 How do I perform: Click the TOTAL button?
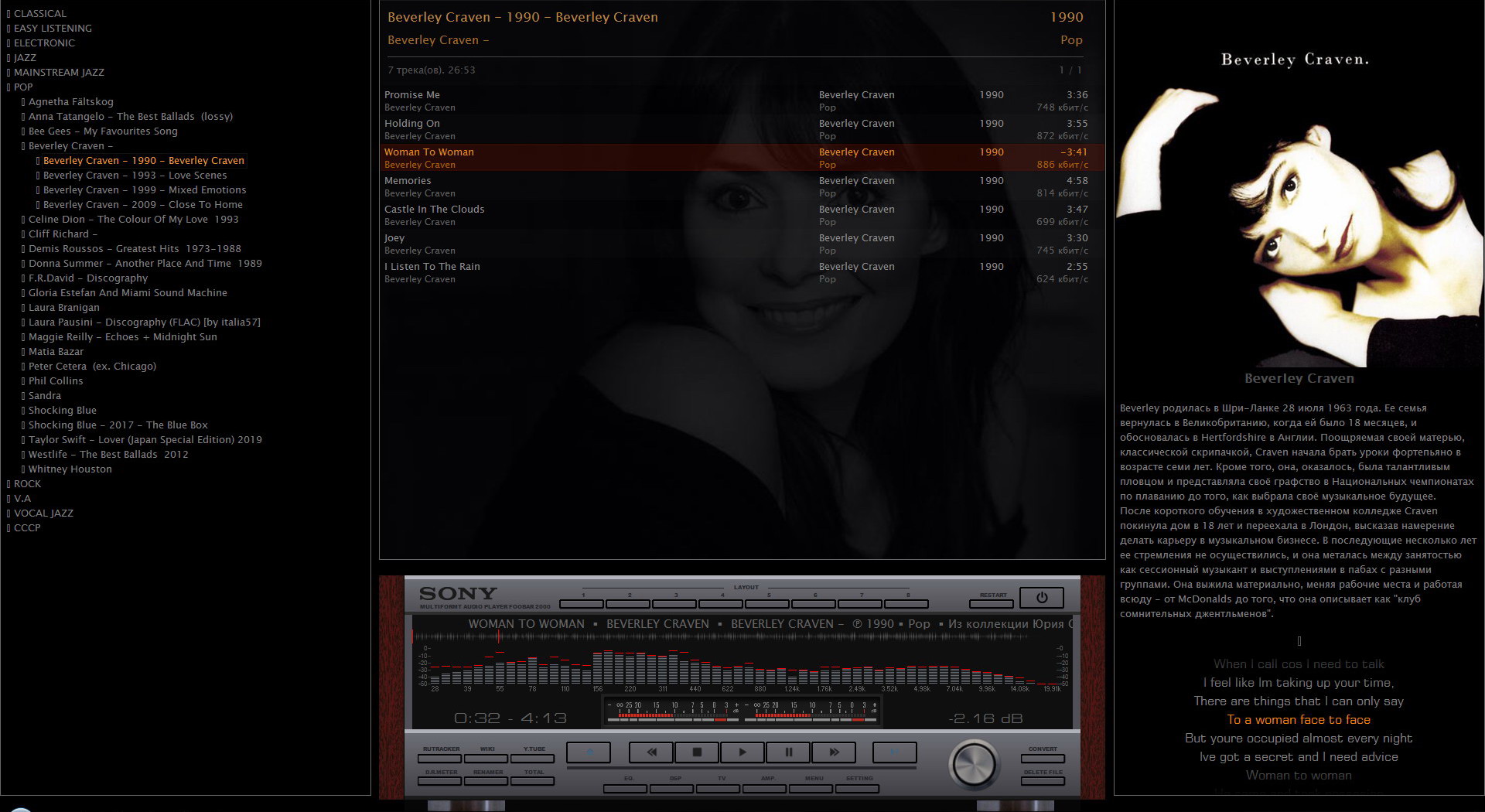pyautogui.click(x=534, y=781)
